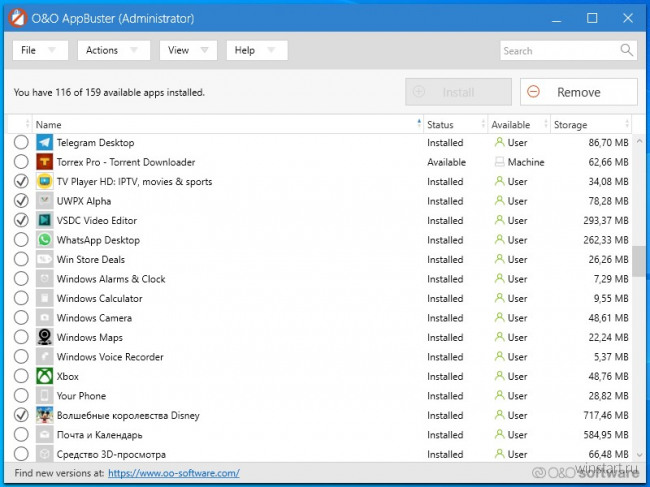Click the scrollbar down arrow
The height and width of the screenshot is (487, 650).
click(640, 455)
